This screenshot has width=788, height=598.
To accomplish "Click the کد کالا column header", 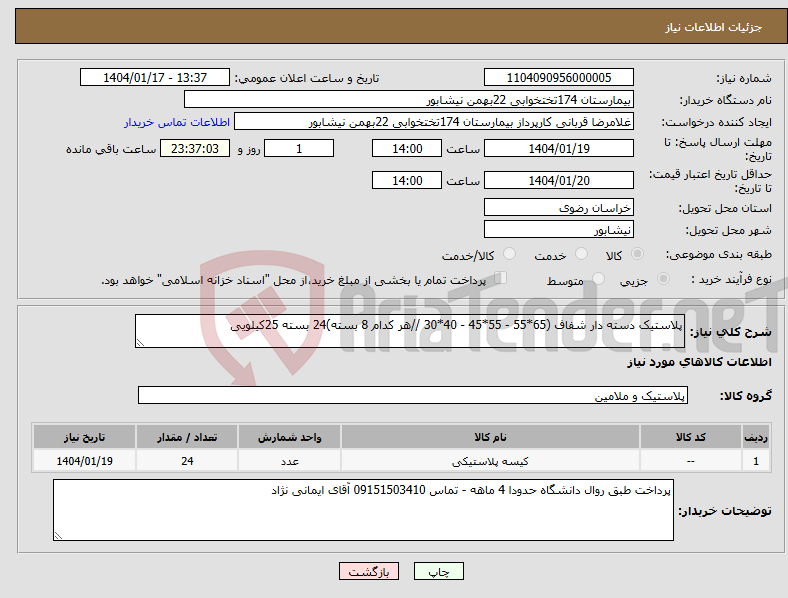I will coord(691,437).
